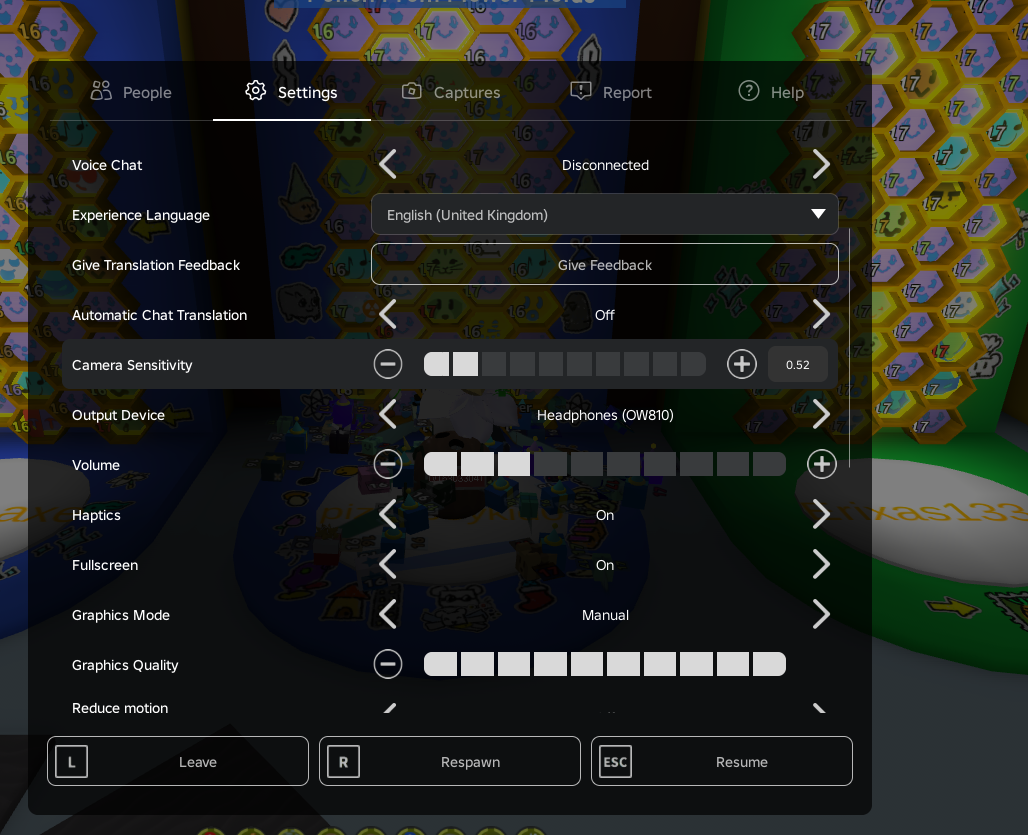This screenshot has height=835, width=1028.
Task: Set Graphics Quality slider to fifth segment
Action: pyautogui.click(x=587, y=664)
